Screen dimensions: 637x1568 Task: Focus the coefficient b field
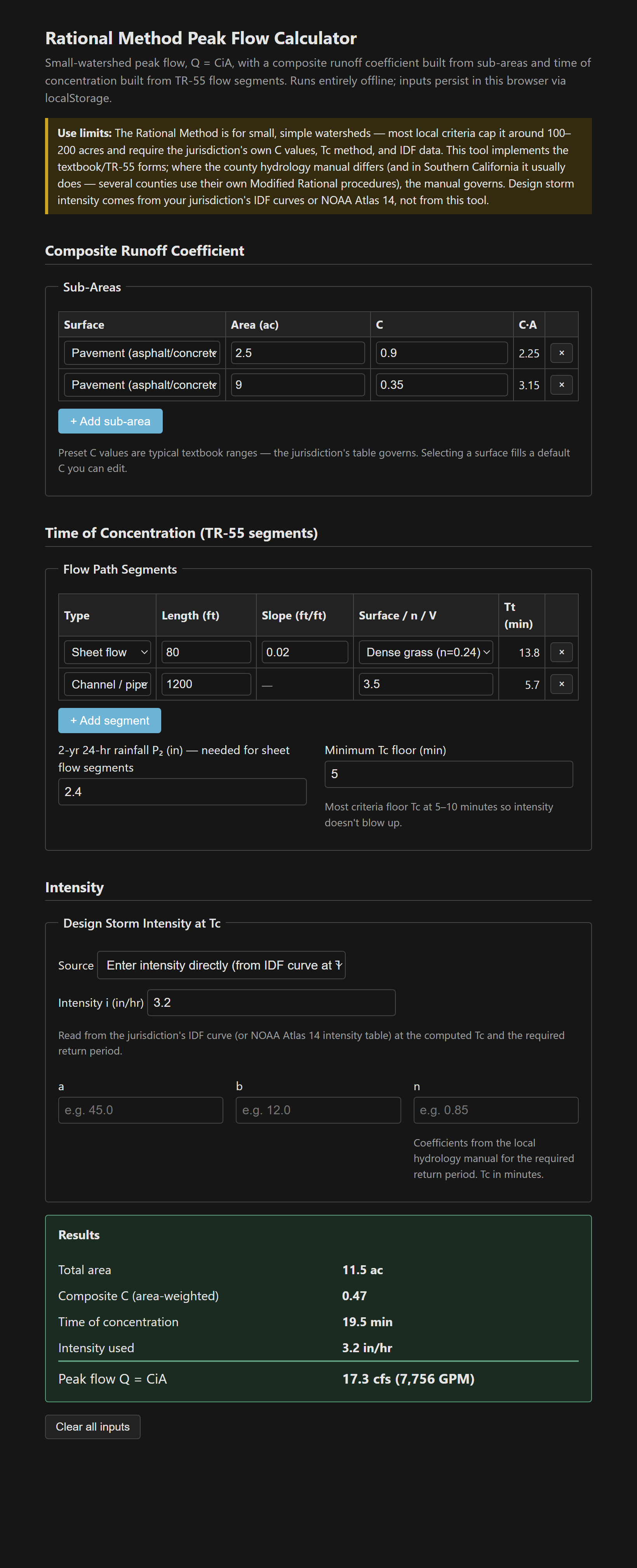[x=318, y=1110]
